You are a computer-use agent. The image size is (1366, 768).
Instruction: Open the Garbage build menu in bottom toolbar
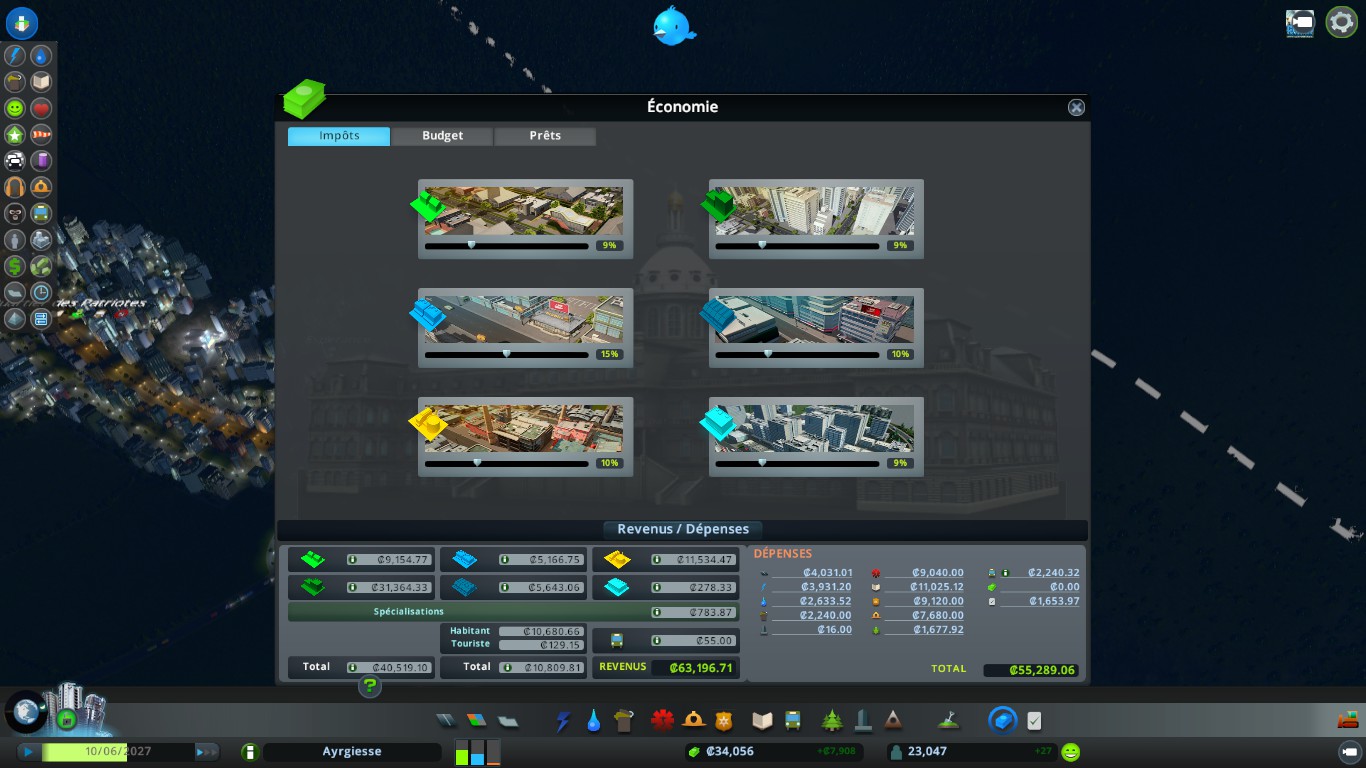pyautogui.click(x=624, y=720)
